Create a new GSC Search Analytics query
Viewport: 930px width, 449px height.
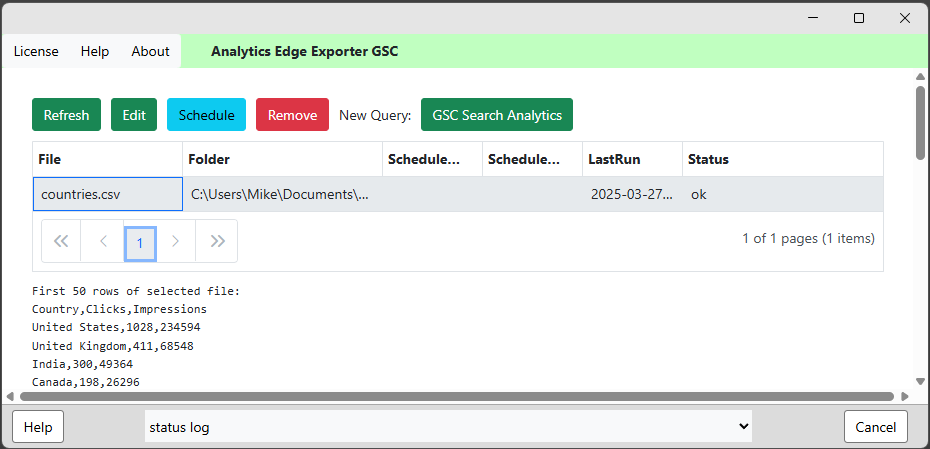[x=497, y=114]
